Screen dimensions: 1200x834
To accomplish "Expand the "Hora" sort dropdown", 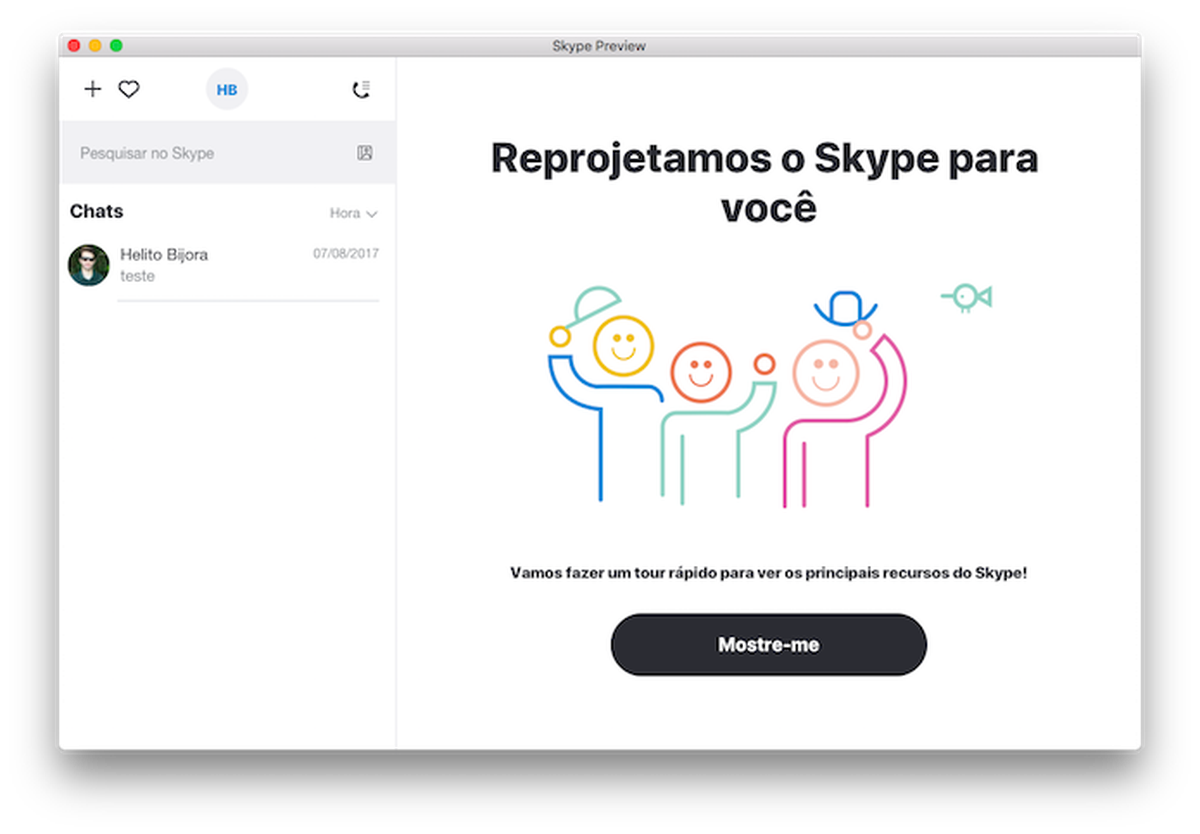I will tap(345, 213).
